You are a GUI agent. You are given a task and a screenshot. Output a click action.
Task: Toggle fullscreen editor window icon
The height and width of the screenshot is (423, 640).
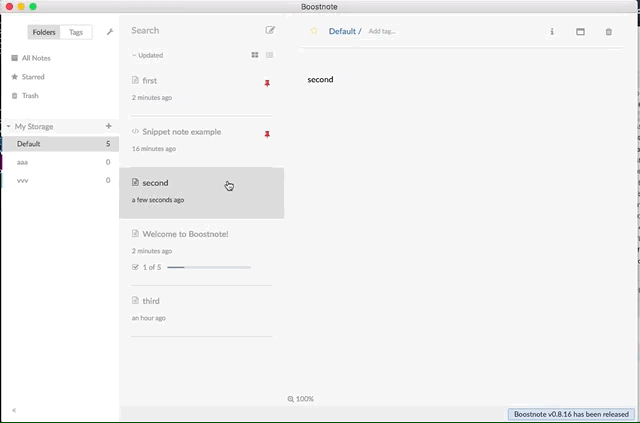[x=580, y=31]
